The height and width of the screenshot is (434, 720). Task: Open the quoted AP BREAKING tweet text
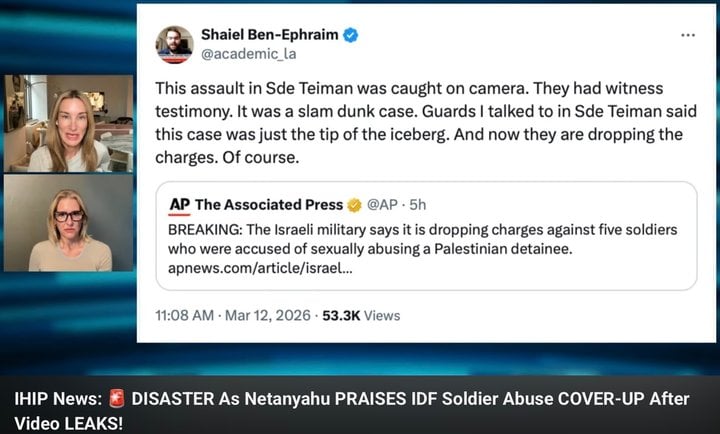[422, 239]
